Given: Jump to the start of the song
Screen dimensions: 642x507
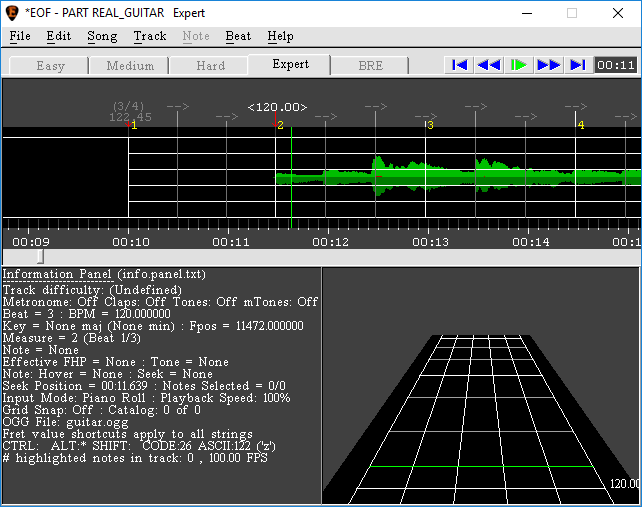Looking at the screenshot, I should (x=459, y=65).
